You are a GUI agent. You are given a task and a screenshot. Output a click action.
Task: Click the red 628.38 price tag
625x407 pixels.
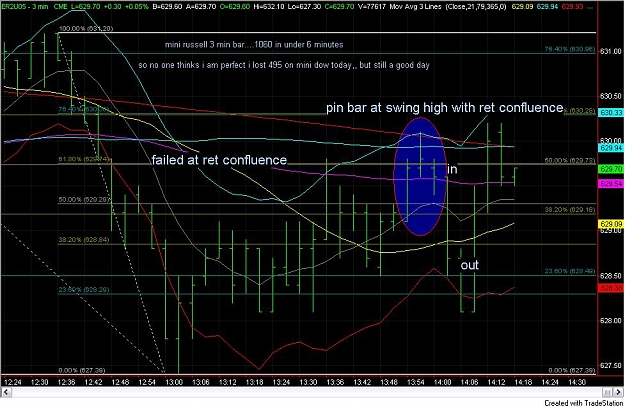pos(611,287)
